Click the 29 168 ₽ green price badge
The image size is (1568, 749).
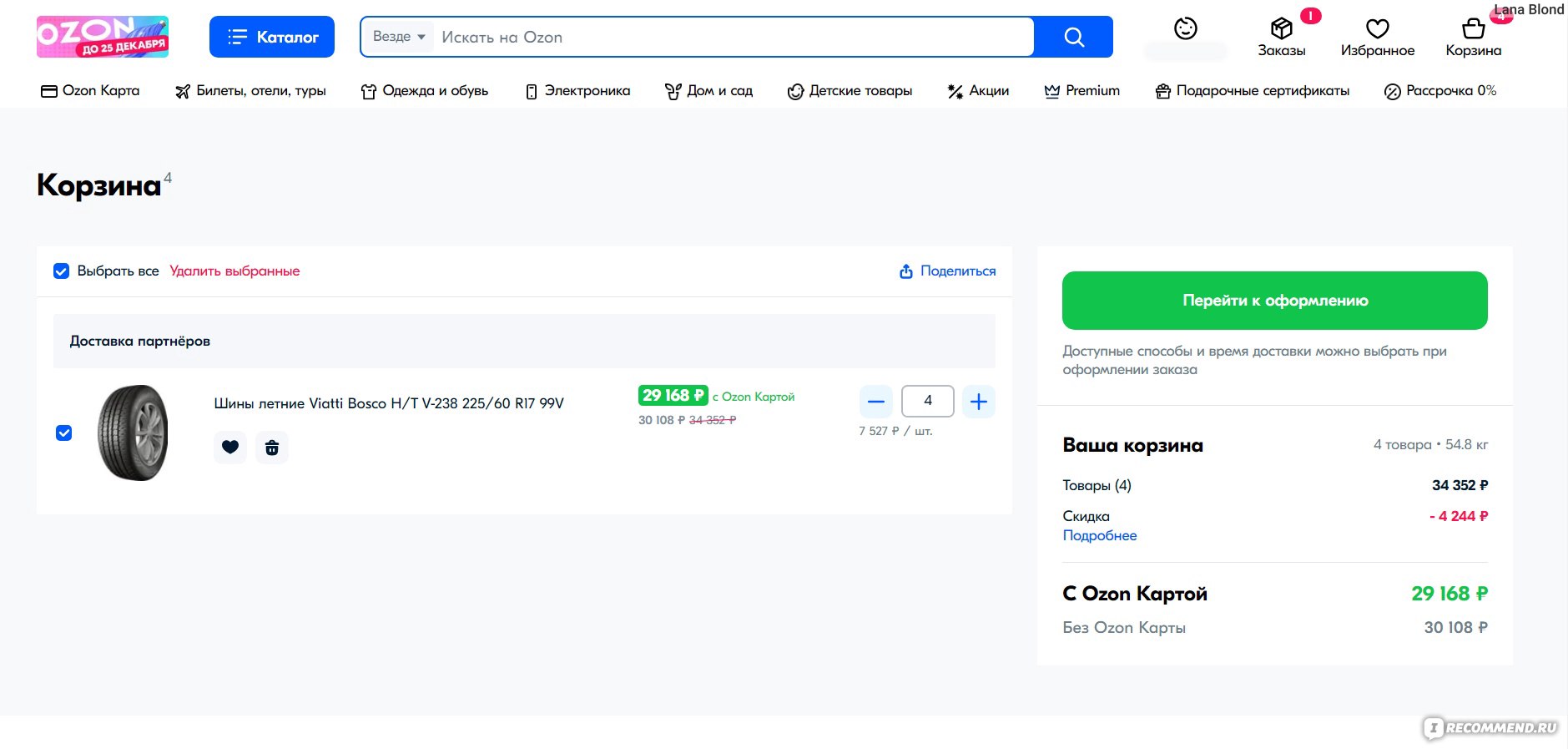[x=673, y=395]
